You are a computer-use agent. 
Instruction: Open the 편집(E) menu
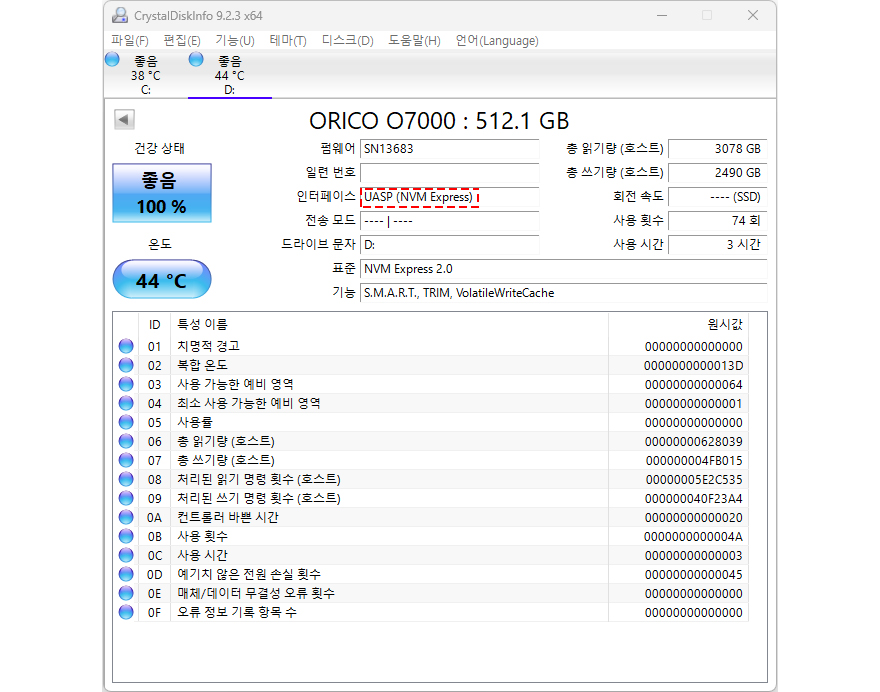coord(182,40)
